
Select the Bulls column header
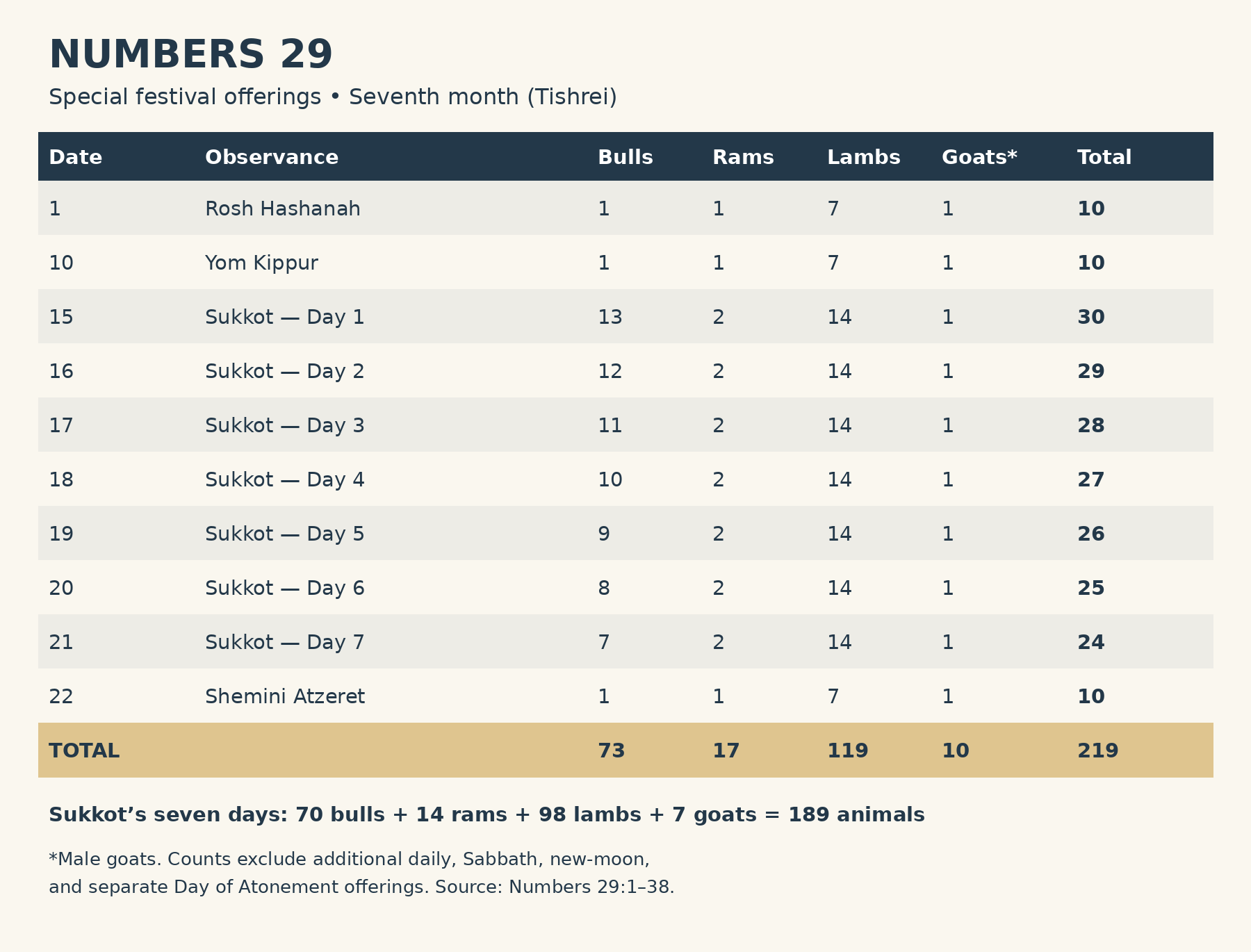tap(625, 157)
